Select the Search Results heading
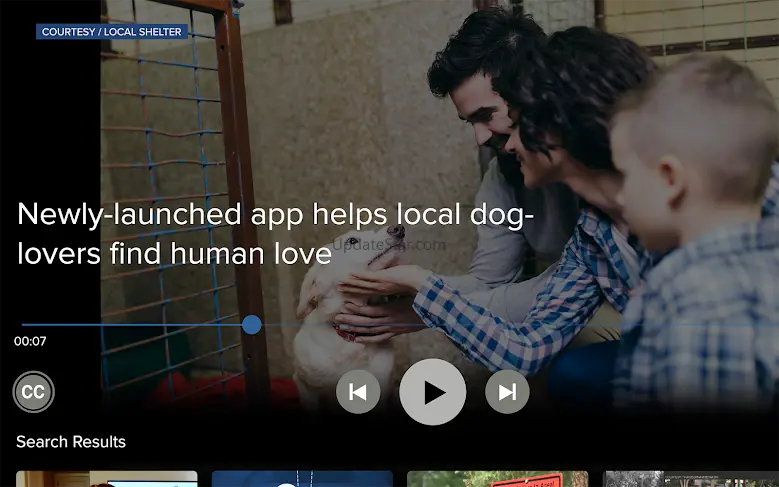Screen dimensions: 779x487 click(71, 442)
